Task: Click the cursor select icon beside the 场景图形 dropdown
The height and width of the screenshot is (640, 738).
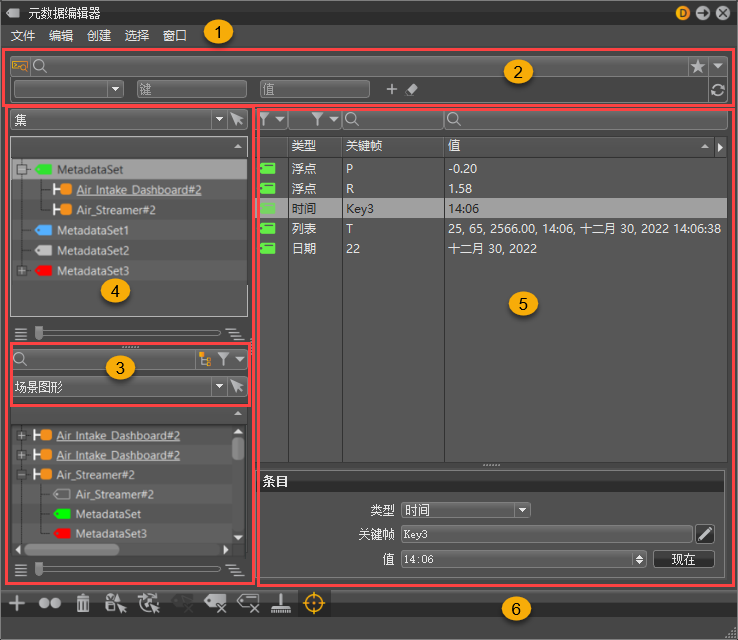Action: point(237,386)
